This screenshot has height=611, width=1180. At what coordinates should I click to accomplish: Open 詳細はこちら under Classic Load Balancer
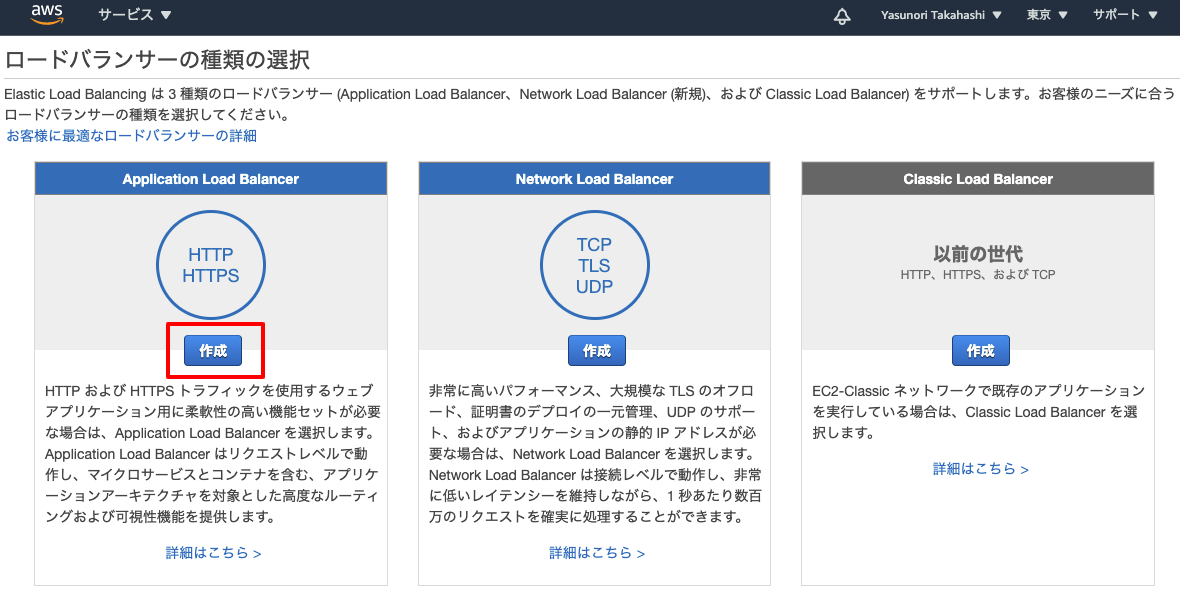(981, 469)
